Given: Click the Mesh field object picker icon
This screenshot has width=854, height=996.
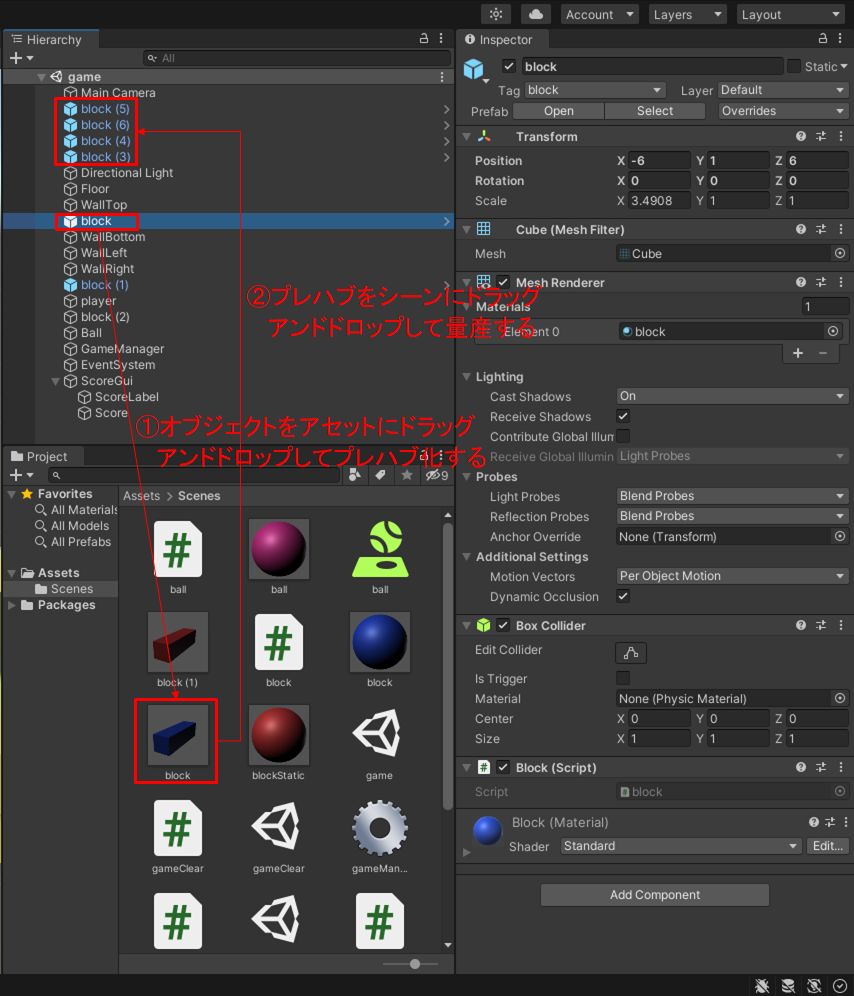Looking at the screenshot, I should pos(839,254).
